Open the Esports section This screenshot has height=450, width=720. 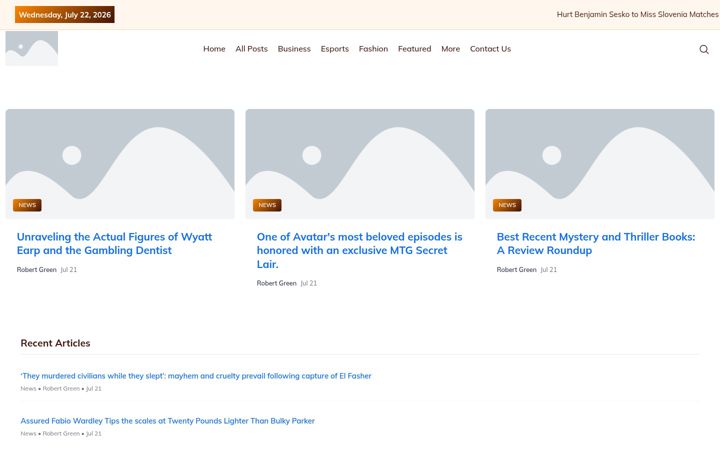334,49
